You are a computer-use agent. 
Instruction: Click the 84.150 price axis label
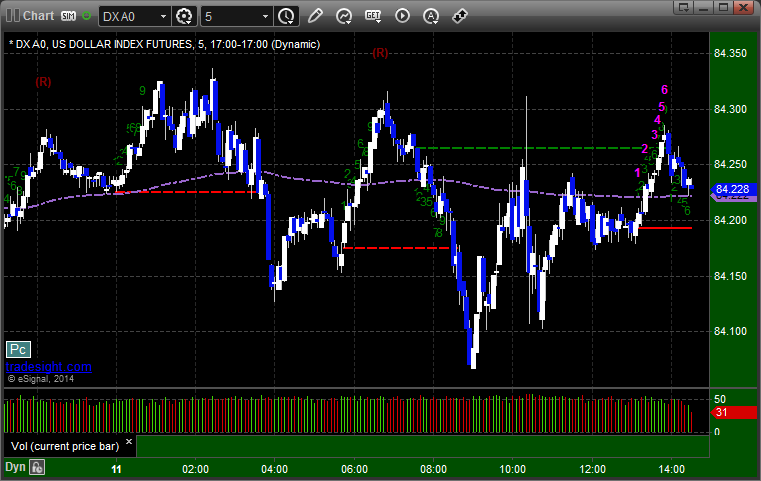coord(730,276)
